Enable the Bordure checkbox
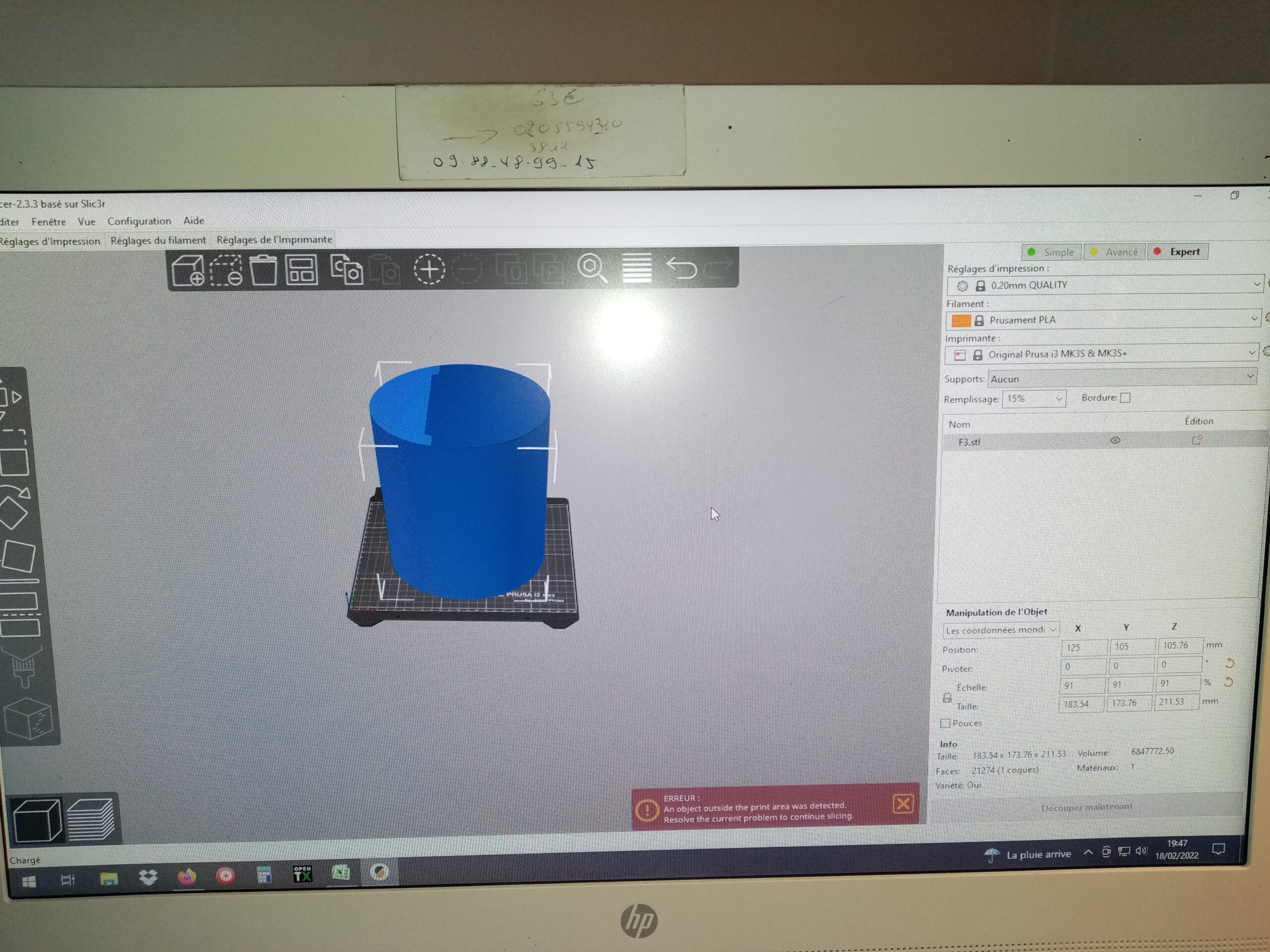 coord(1125,398)
